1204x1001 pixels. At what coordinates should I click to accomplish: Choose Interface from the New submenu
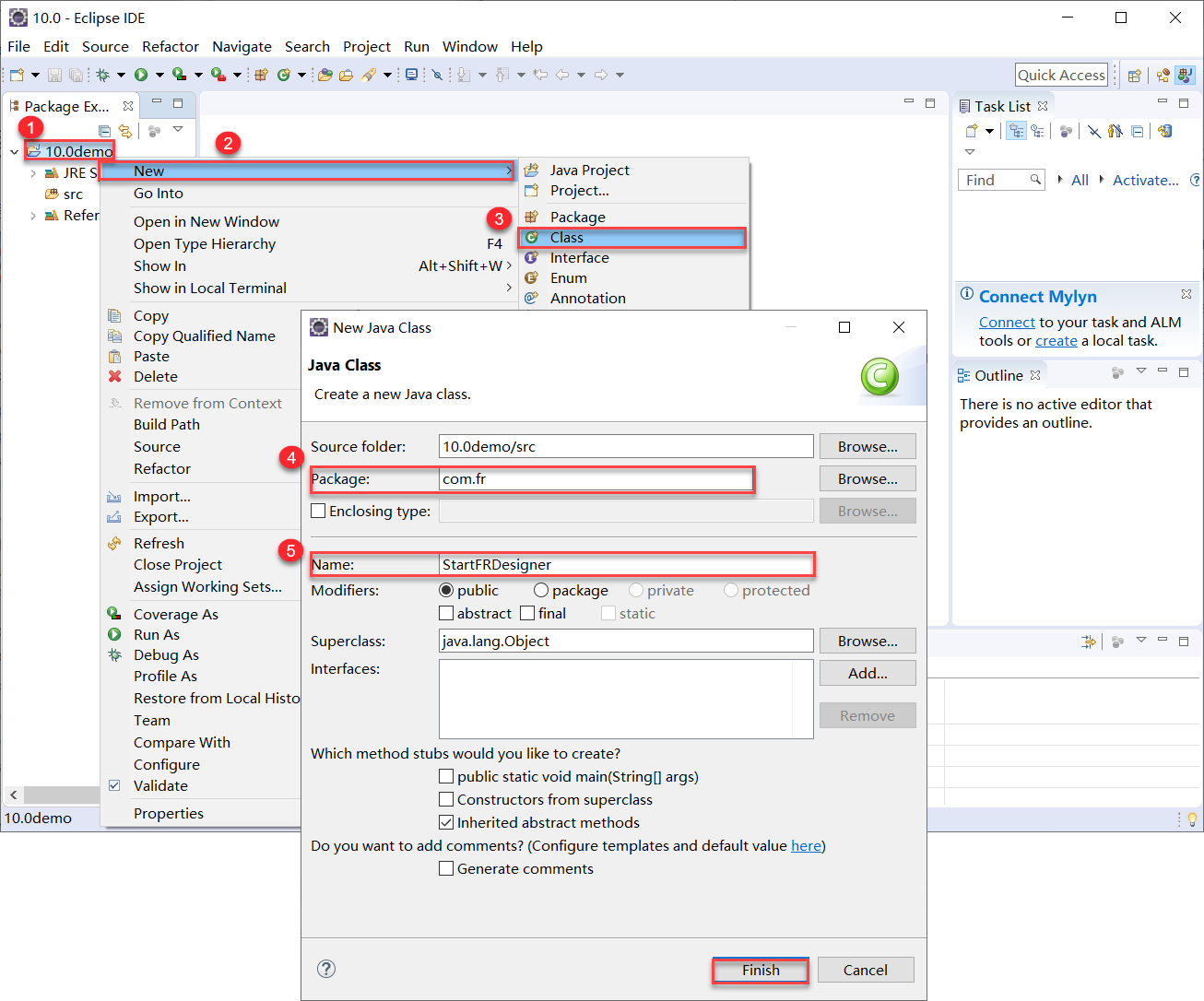point(579,258)
